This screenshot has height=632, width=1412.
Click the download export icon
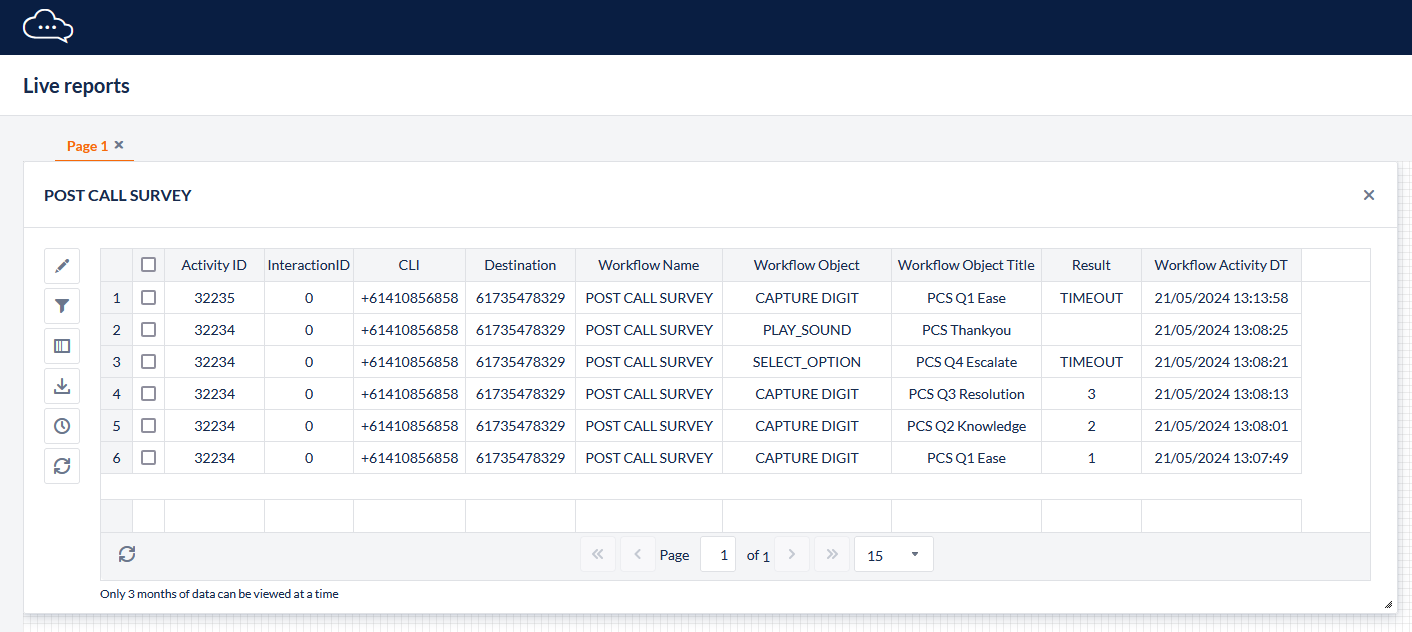[x=62, y=386]
